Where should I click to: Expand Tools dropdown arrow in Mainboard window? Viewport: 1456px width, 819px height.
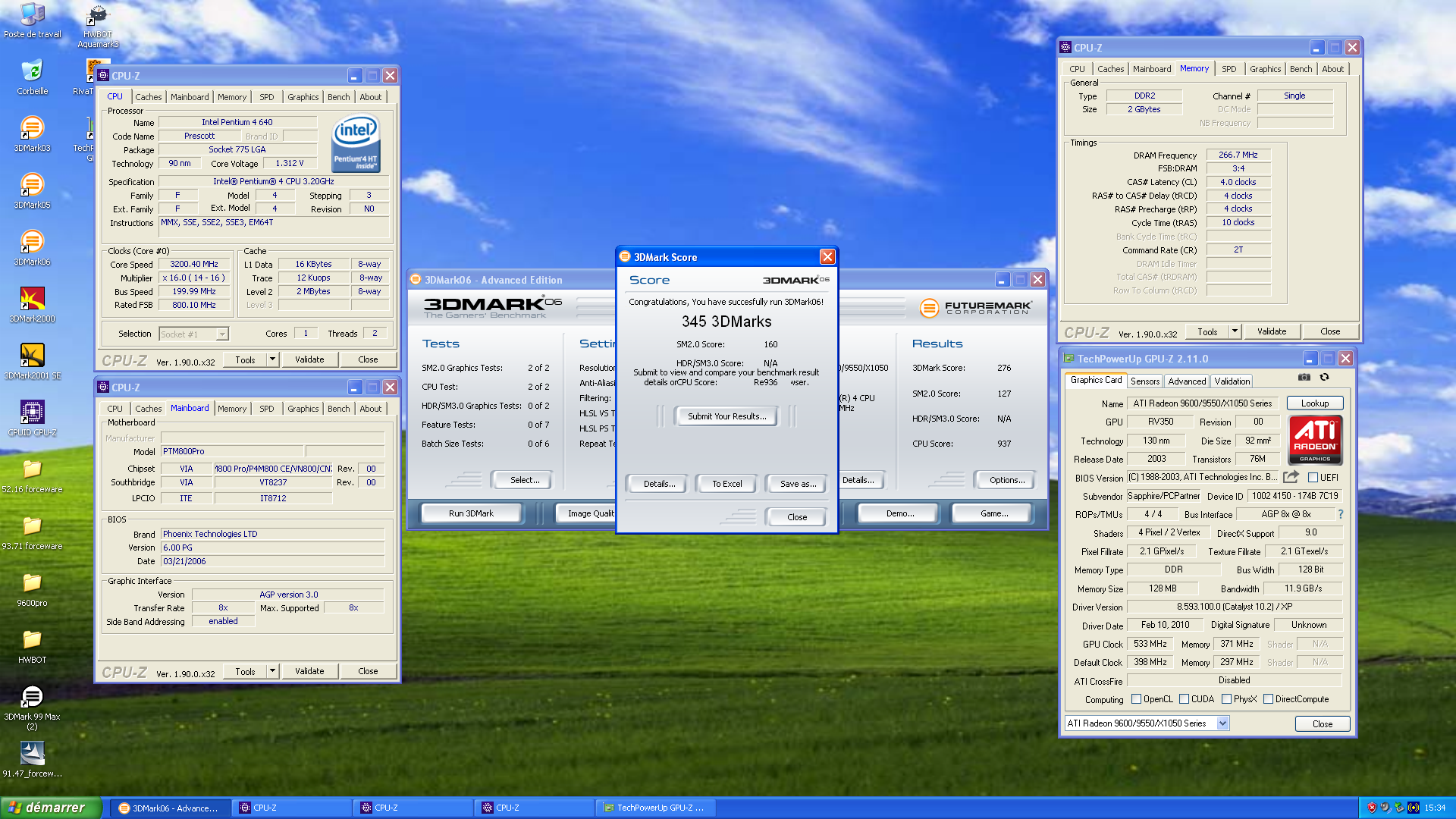(272, 671)
